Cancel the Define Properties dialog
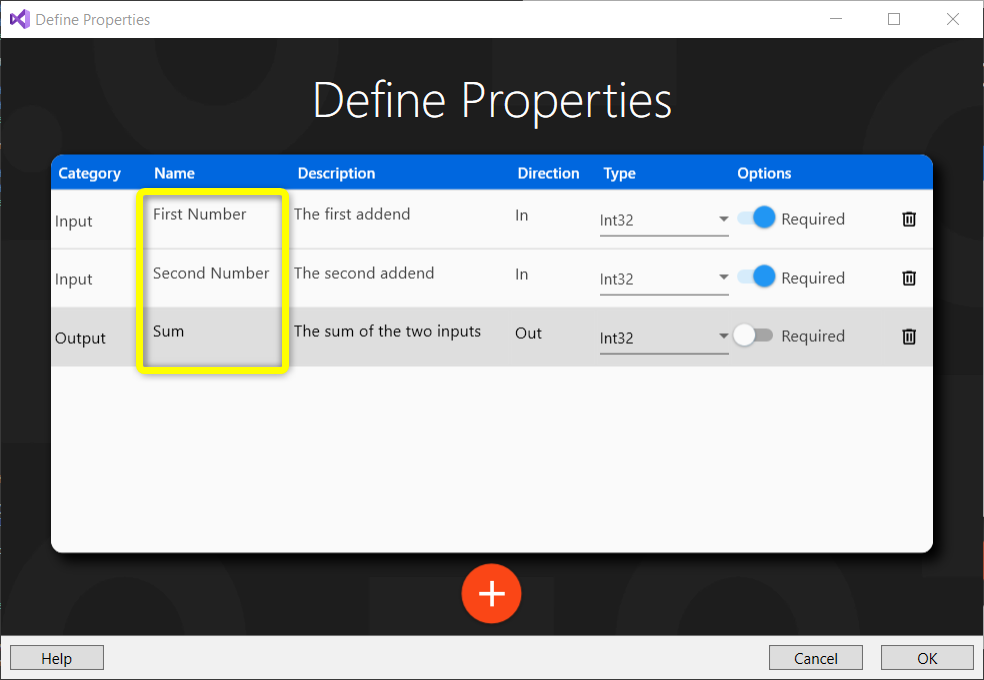The image size is (984, 680). pyautogui.click(x=815, y=657)
